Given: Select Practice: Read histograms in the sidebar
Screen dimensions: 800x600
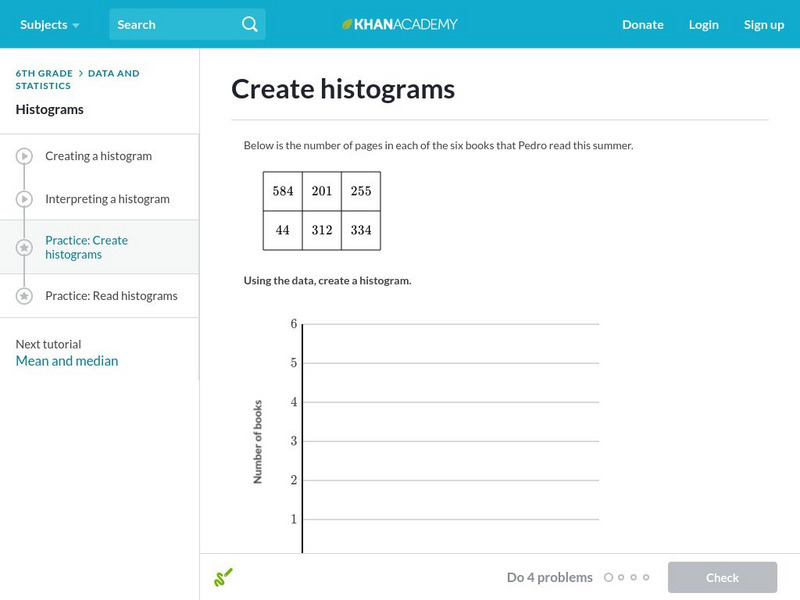Looking at the screenshot, I should 111,296.
